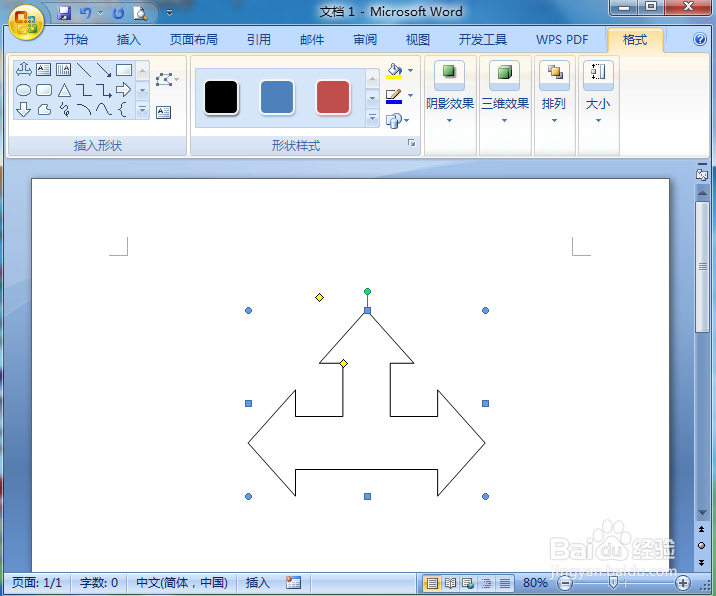This screenshot has height=596, width=716.
Task: Select the 格式 tab
Action: 635,40
